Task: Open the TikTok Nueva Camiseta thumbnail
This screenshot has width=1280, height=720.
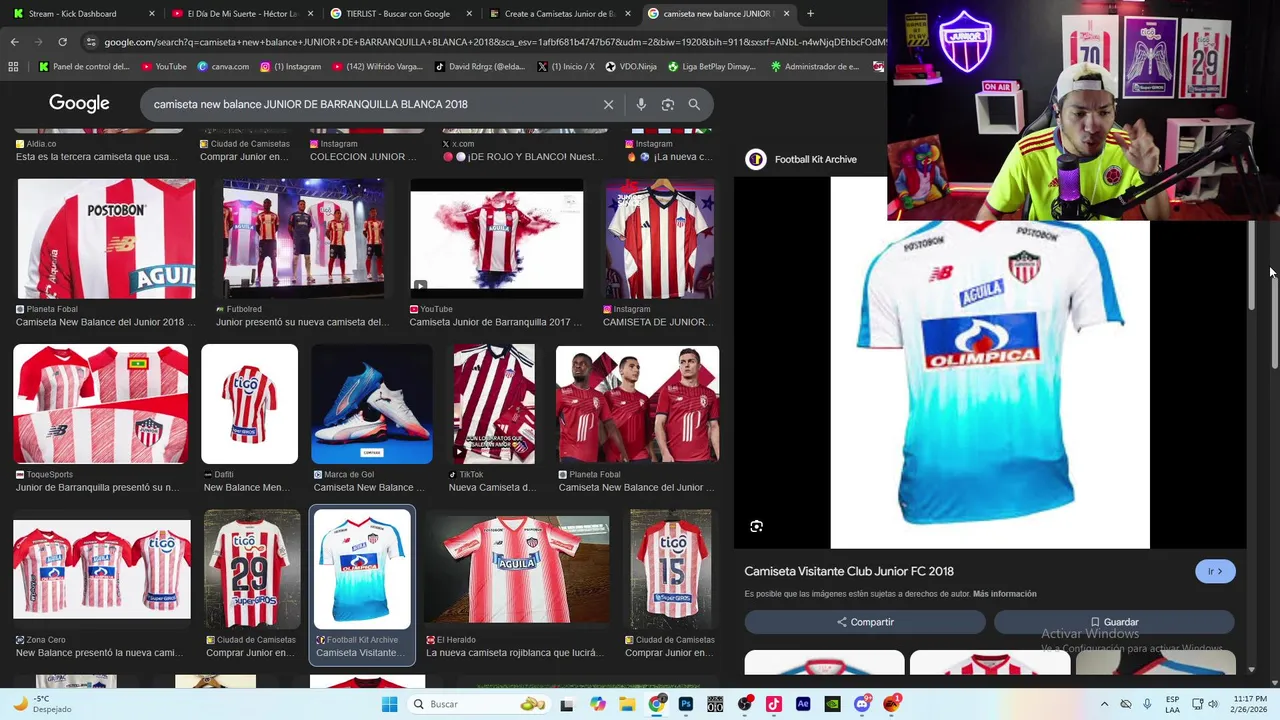Action: point(494,404)
